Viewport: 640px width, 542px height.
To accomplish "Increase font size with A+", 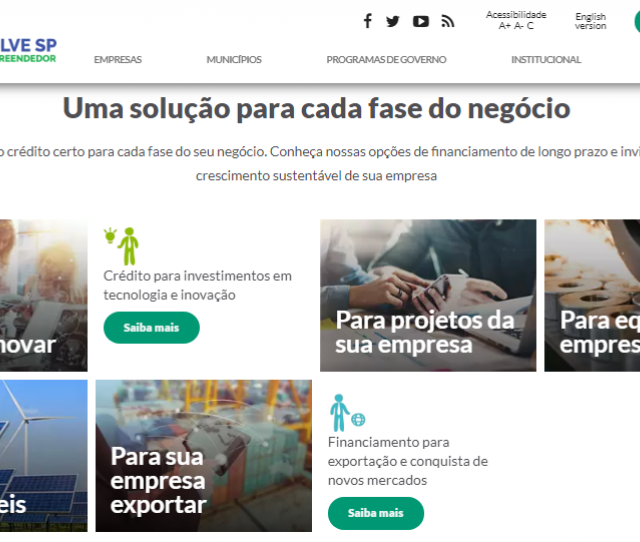I will click(504, 26).
